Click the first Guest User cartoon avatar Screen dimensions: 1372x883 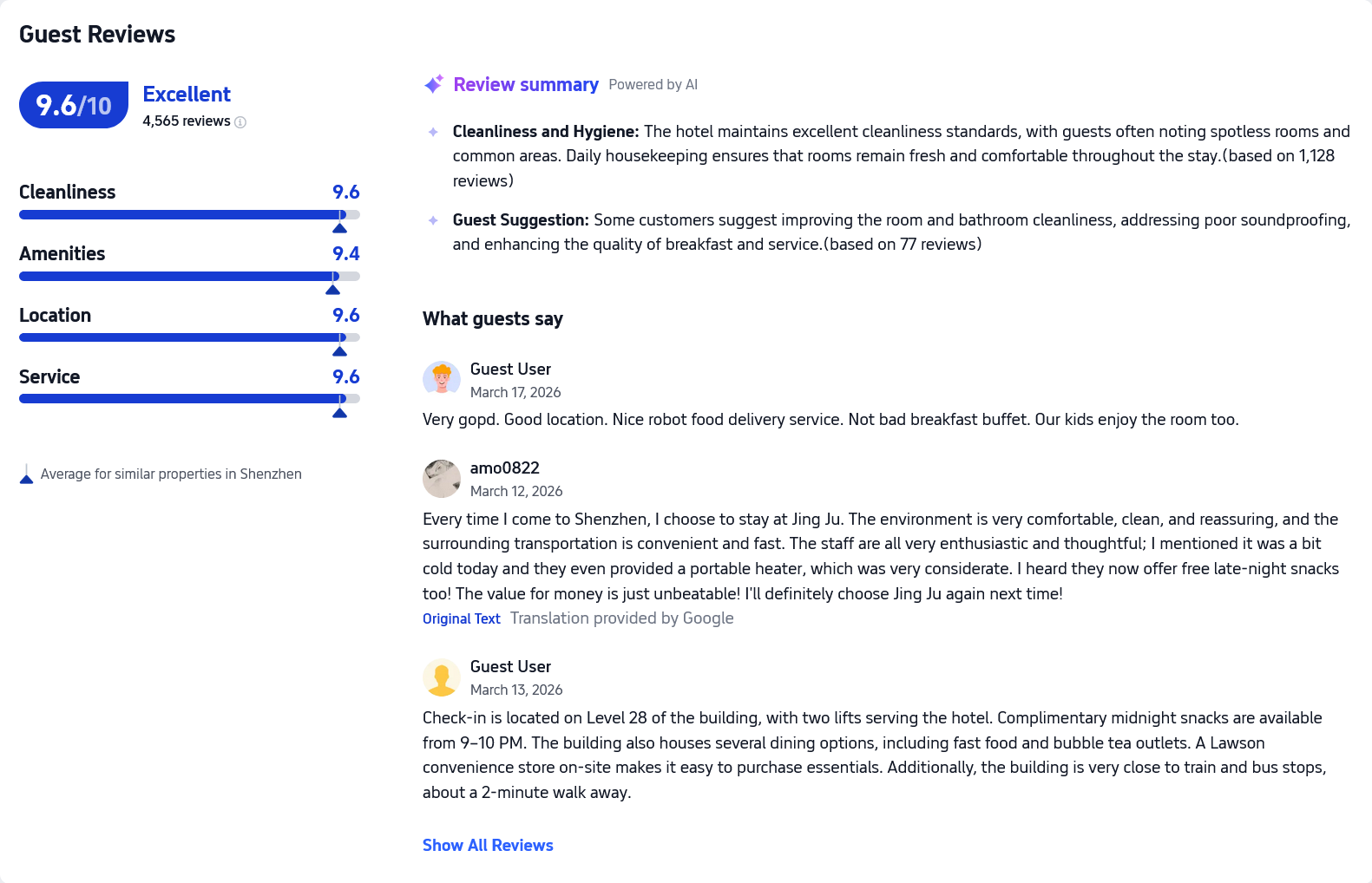pyautogui.click(x=441, y=379)
